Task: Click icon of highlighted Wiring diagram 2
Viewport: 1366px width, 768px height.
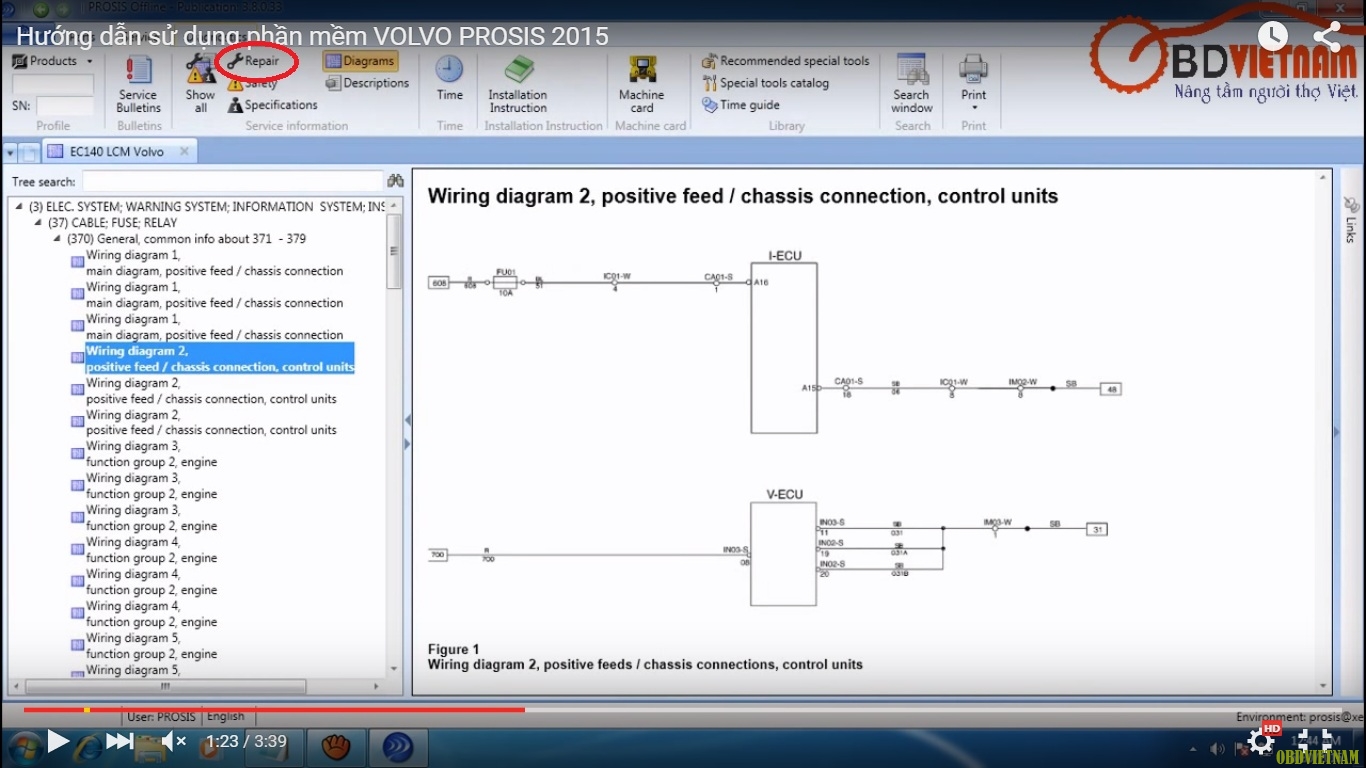Action: [77, 358]
